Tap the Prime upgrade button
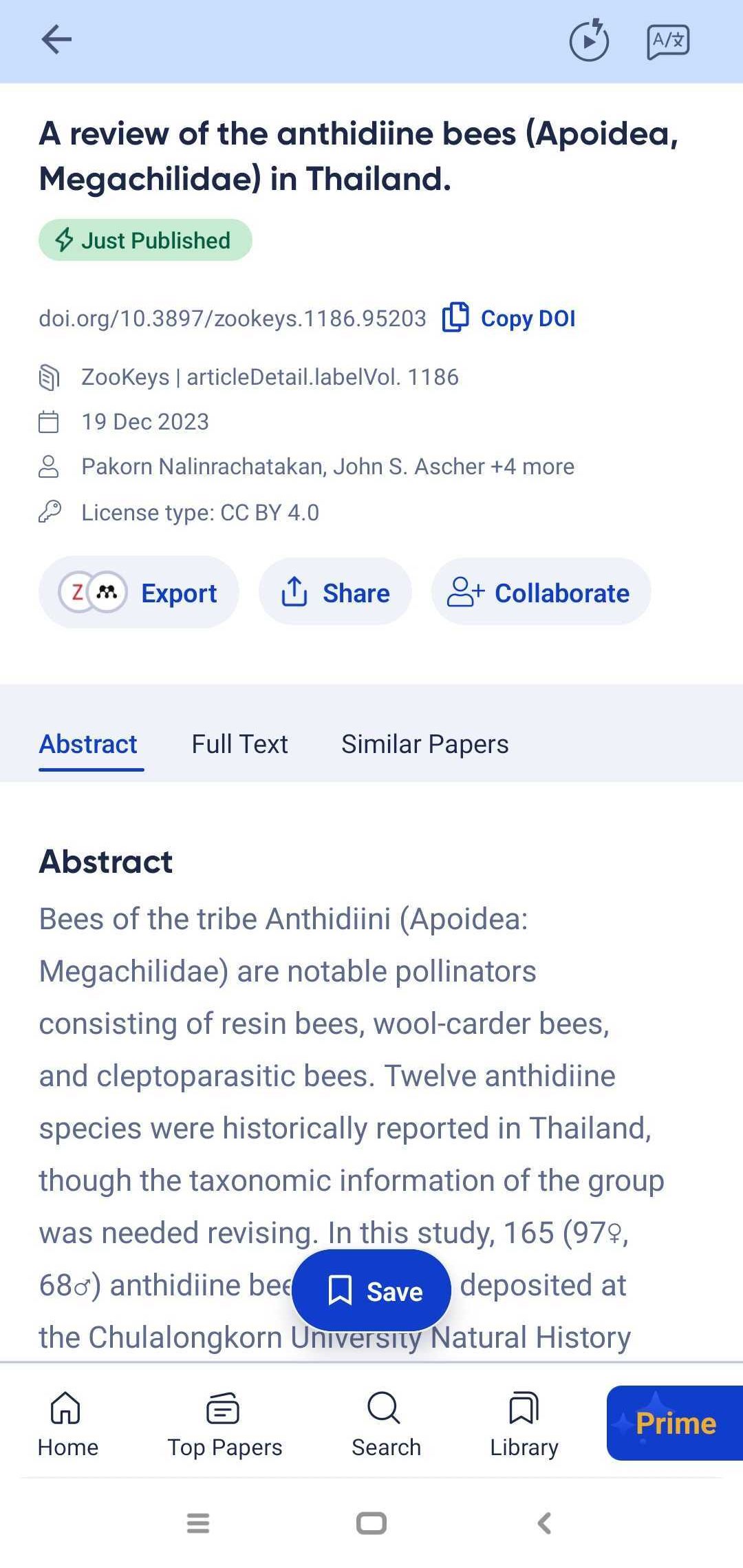The width and height of the screenshot is (743, 1568). point(674,1423)
